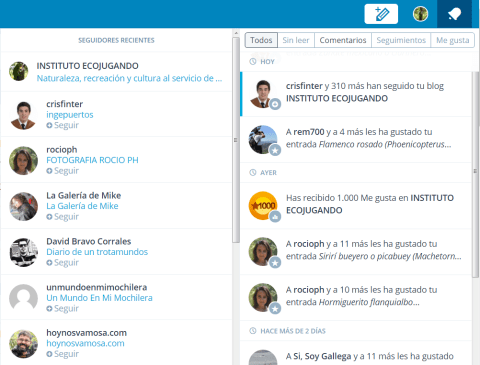Image resolution: width=480 pixels, height=365 pixels.
Task: Switch to the Comentarios tab
Action: point(343,40)
